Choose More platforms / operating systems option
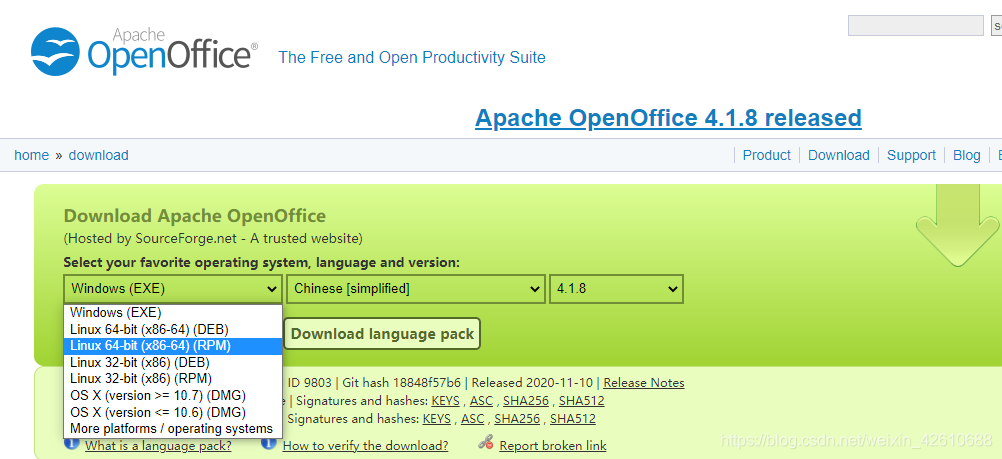1002x459 pixels. [173, 428]
